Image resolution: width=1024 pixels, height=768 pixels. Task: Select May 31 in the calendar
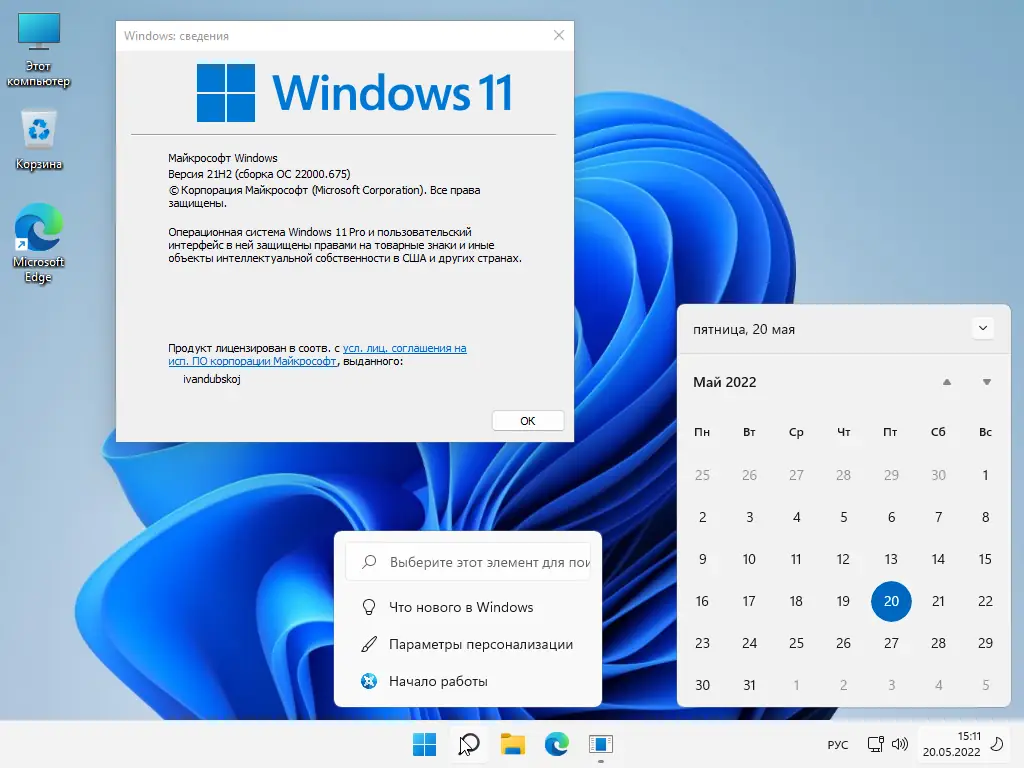coord(749,685)
